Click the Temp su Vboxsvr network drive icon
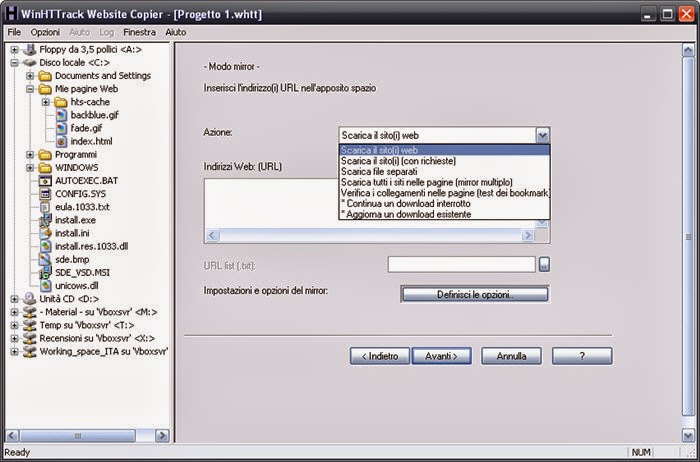This screenshot has width=700, height=462. pyautogui.click(x=29, y=325)
